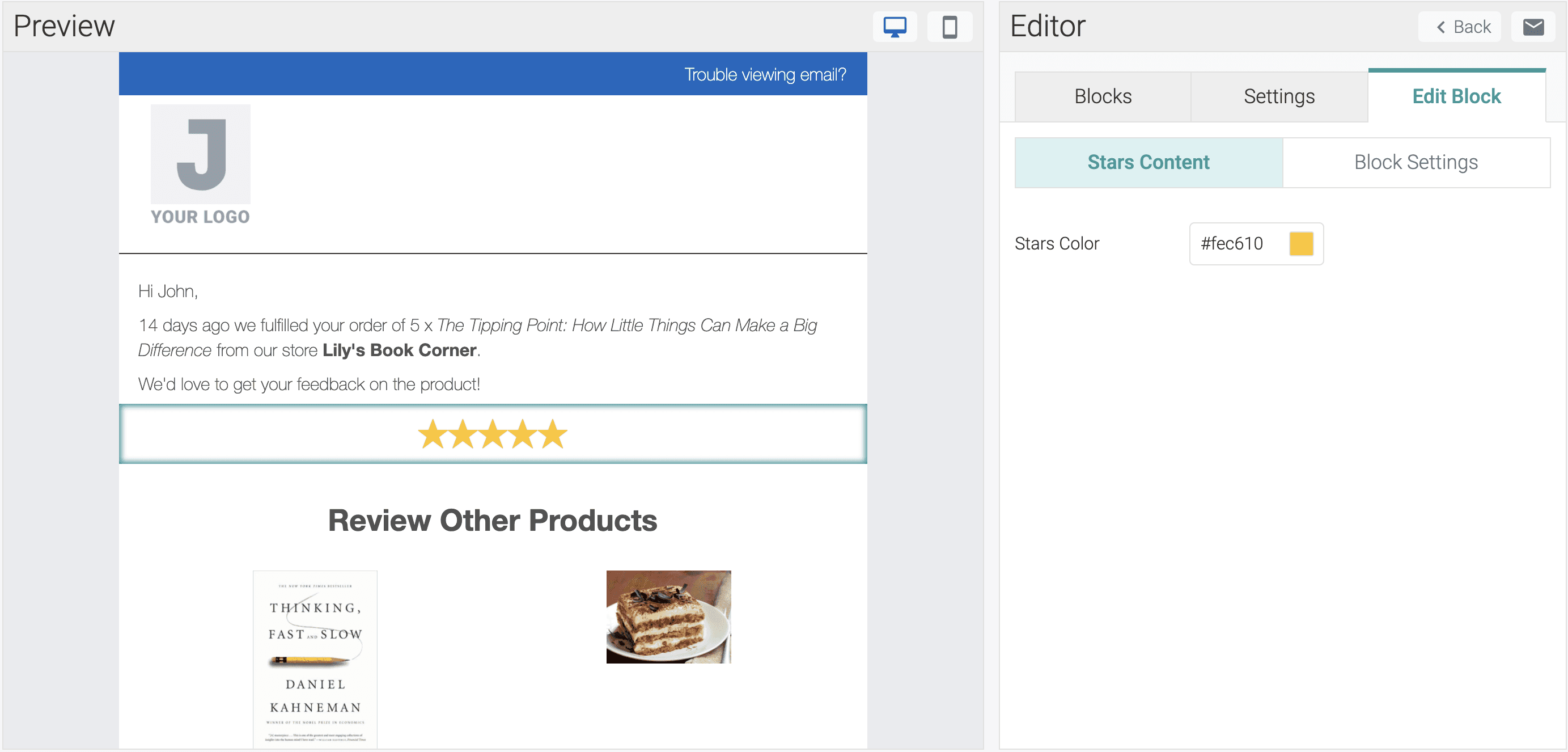Click the first rating star

tap(433, 434)
